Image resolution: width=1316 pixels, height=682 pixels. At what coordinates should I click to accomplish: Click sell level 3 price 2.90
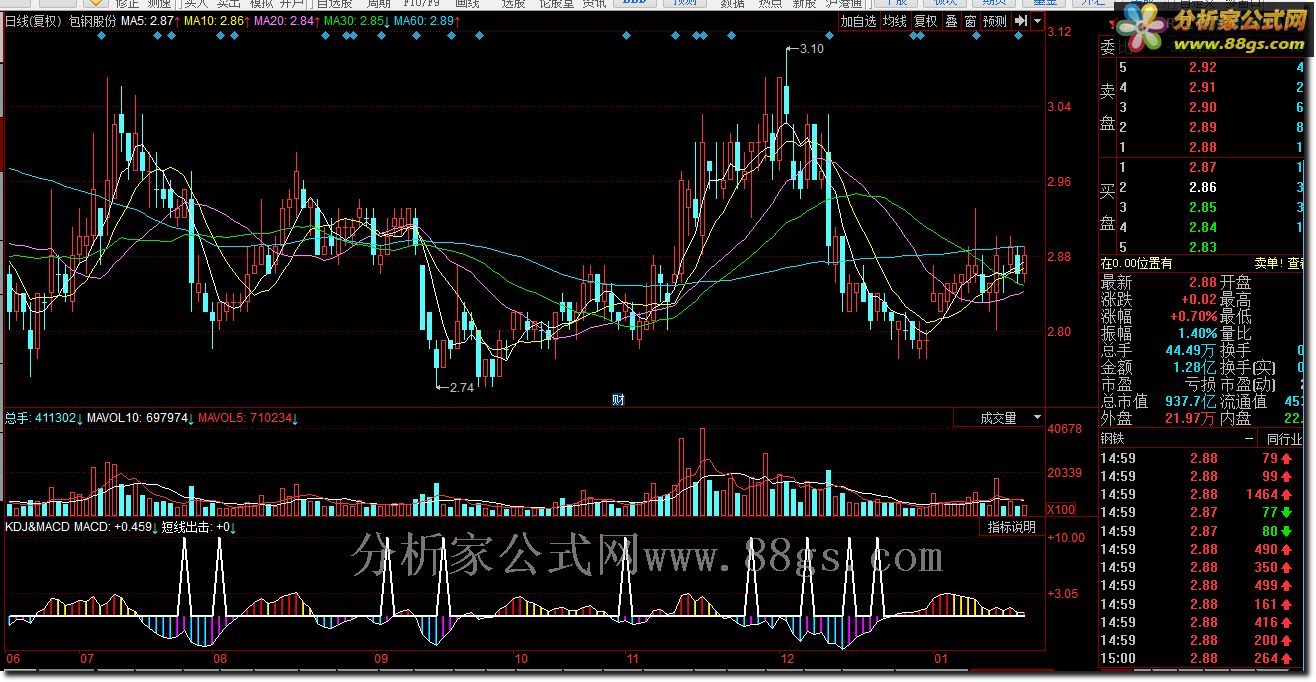(x=1203, y=107)
